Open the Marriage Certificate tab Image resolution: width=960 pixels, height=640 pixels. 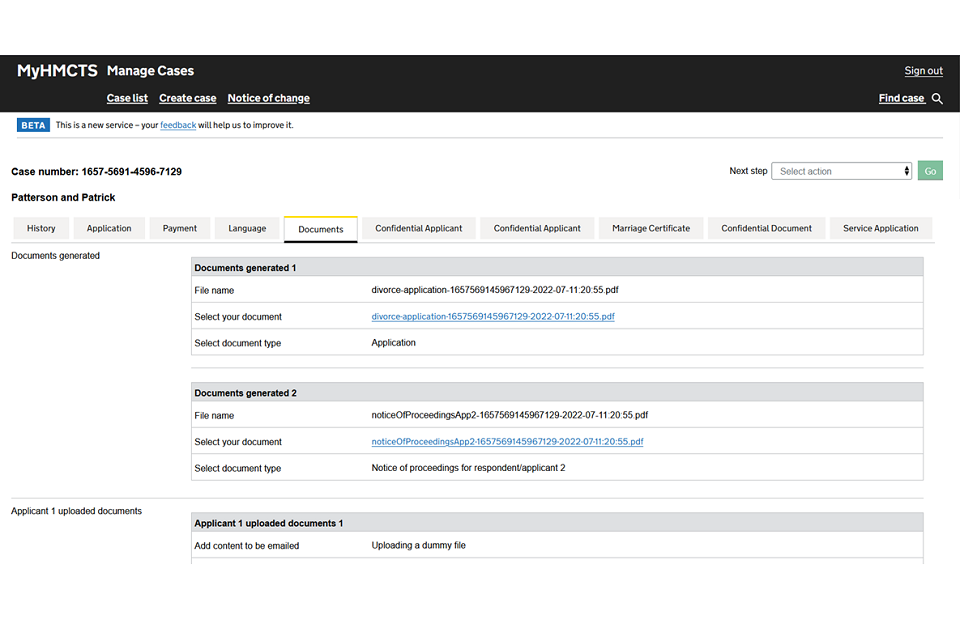click(x=651, y=229)
